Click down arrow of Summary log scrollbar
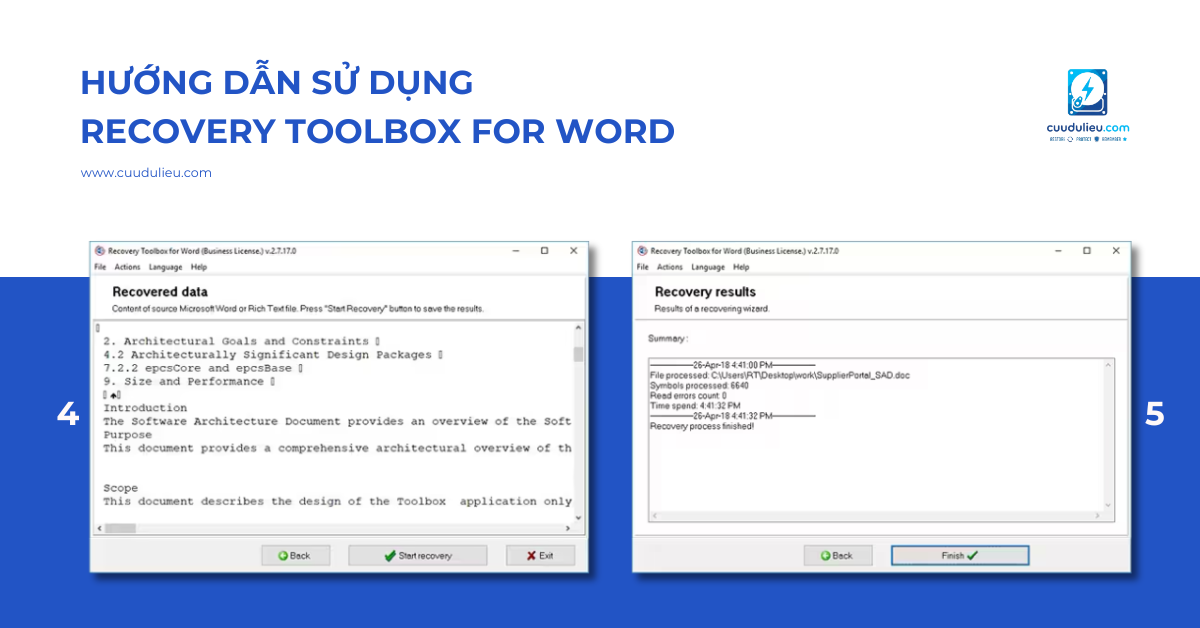 (x=1108, y=504)
